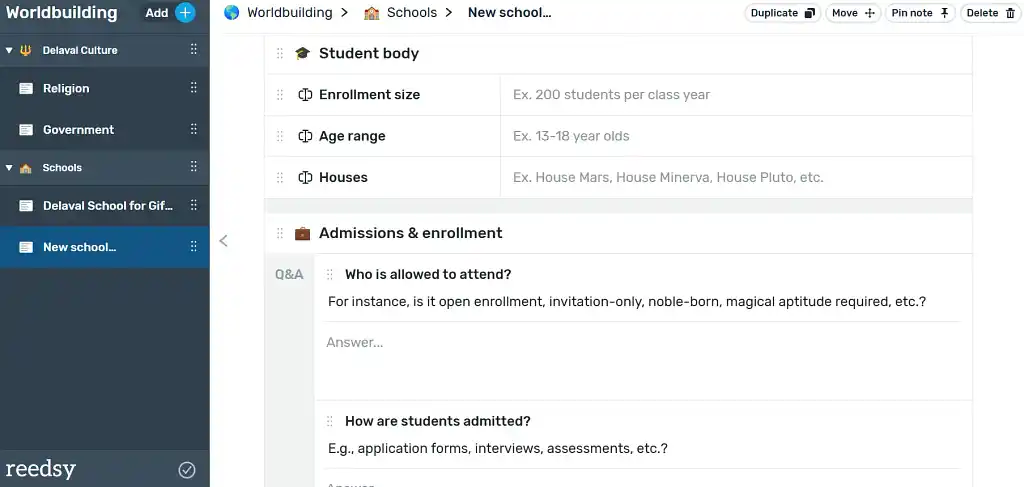Image resolution: width=1024 pixels, height=487 pixels.
Task: Click the Duplicate button
Action: pos(783,13)
